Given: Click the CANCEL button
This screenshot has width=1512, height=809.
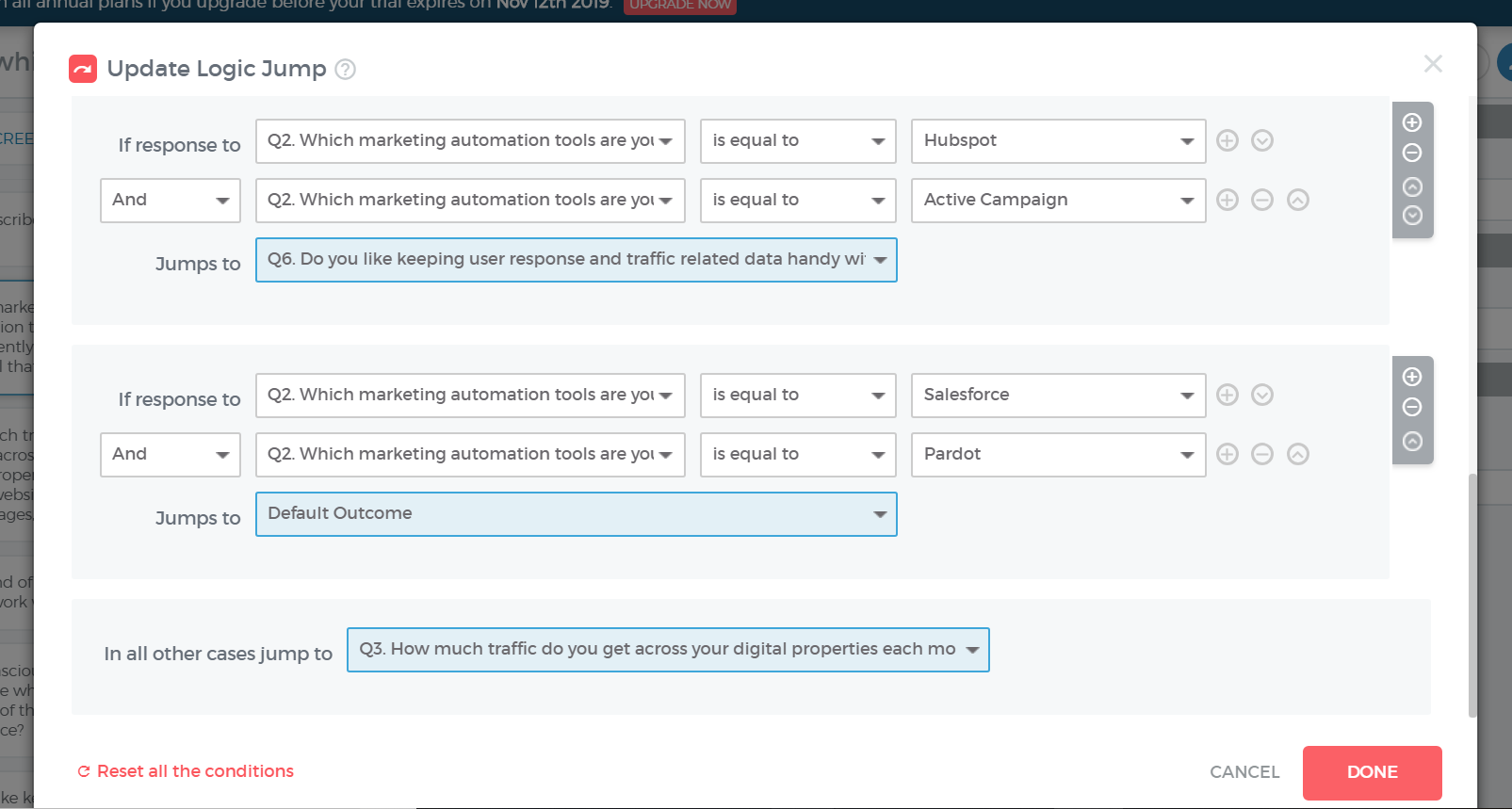Looking at the screenshot, I should click(1244, 772).
